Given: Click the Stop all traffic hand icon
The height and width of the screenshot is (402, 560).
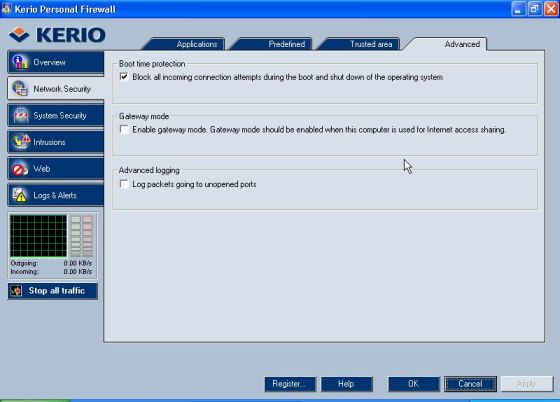Looking at the screenshot, I should [x=16, y=291].
